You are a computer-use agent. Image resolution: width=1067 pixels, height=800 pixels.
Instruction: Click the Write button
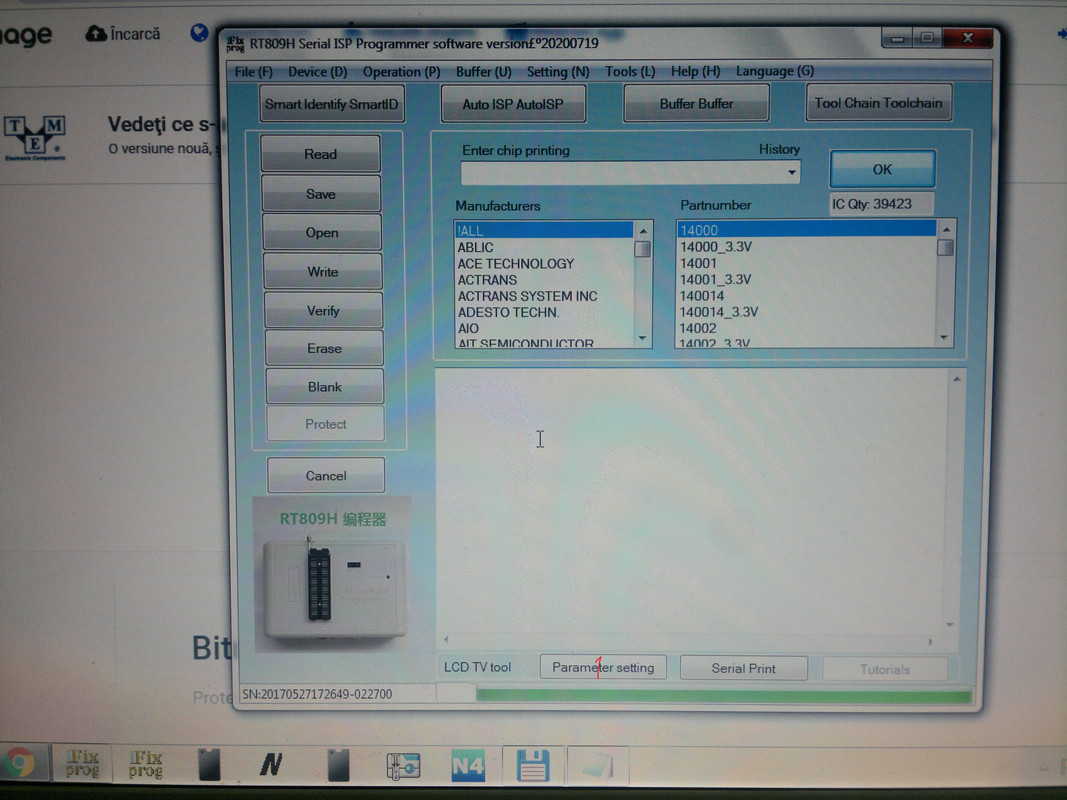point(323,271)
